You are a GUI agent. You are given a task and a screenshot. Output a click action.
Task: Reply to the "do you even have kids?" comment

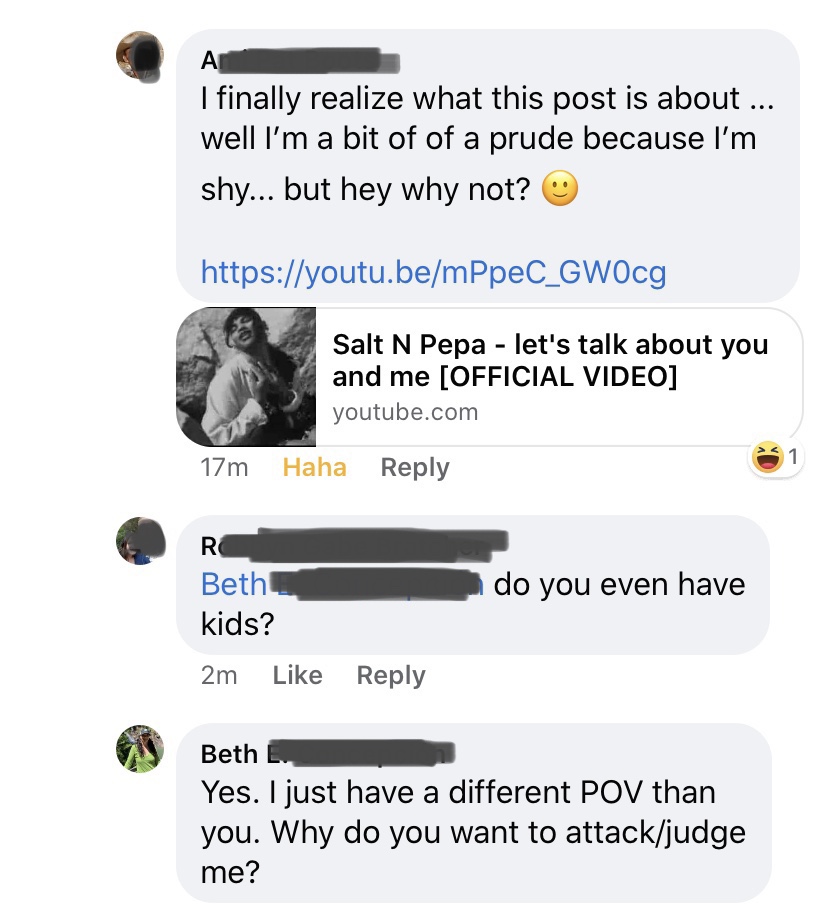click(x=391, y=675)
